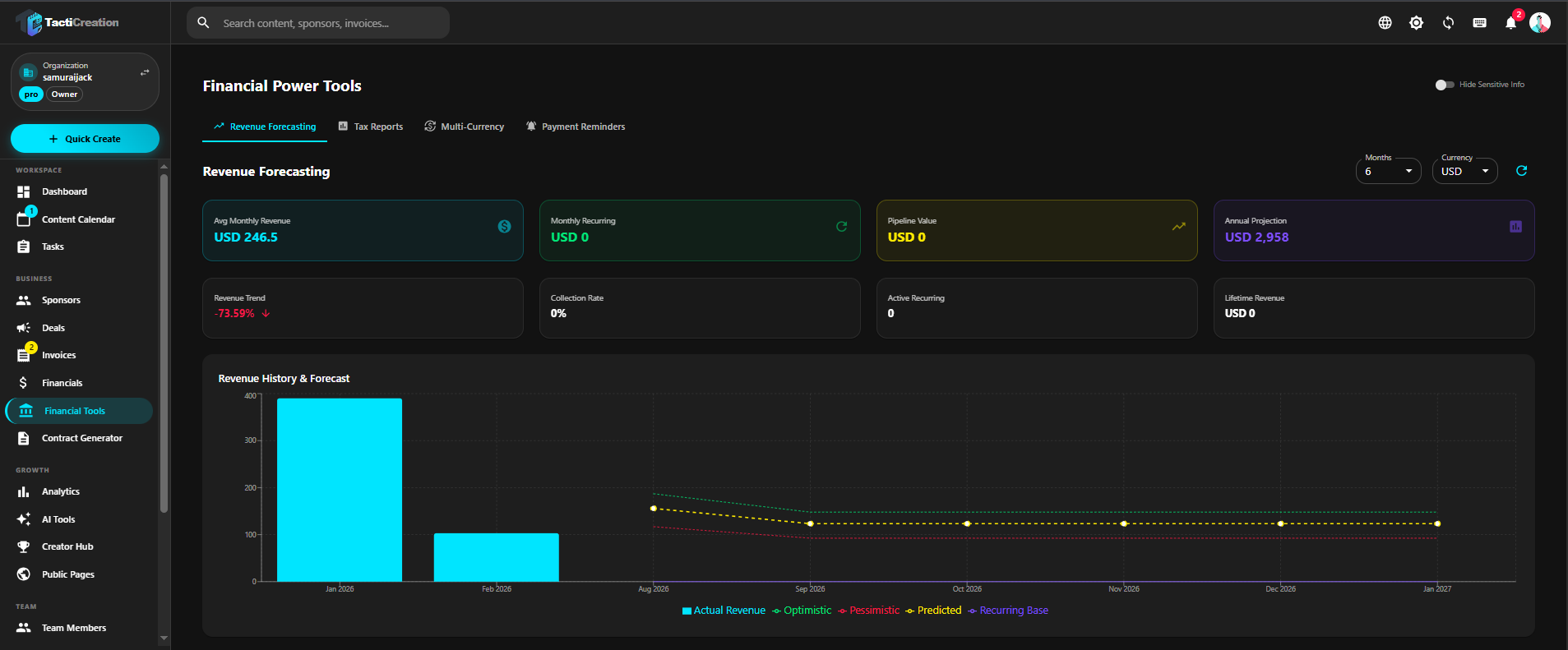Click the Public Pages globe icon
Viewport: 1568px width, 650px height.
pos(24,574)
